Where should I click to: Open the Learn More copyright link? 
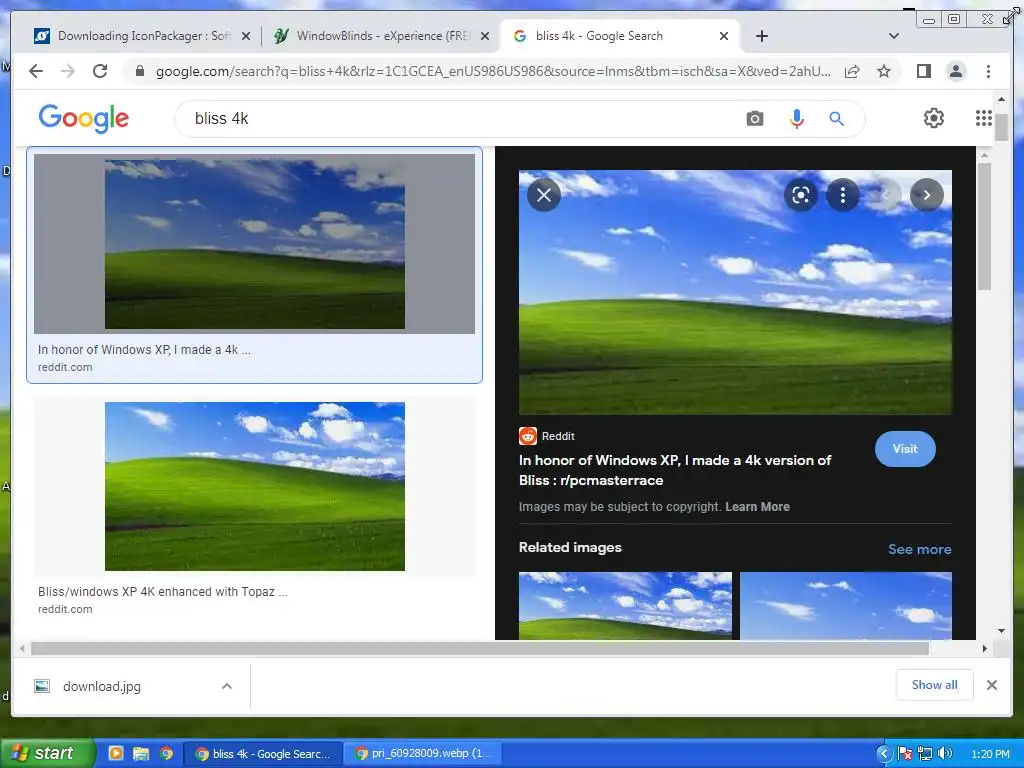[757, 507]
